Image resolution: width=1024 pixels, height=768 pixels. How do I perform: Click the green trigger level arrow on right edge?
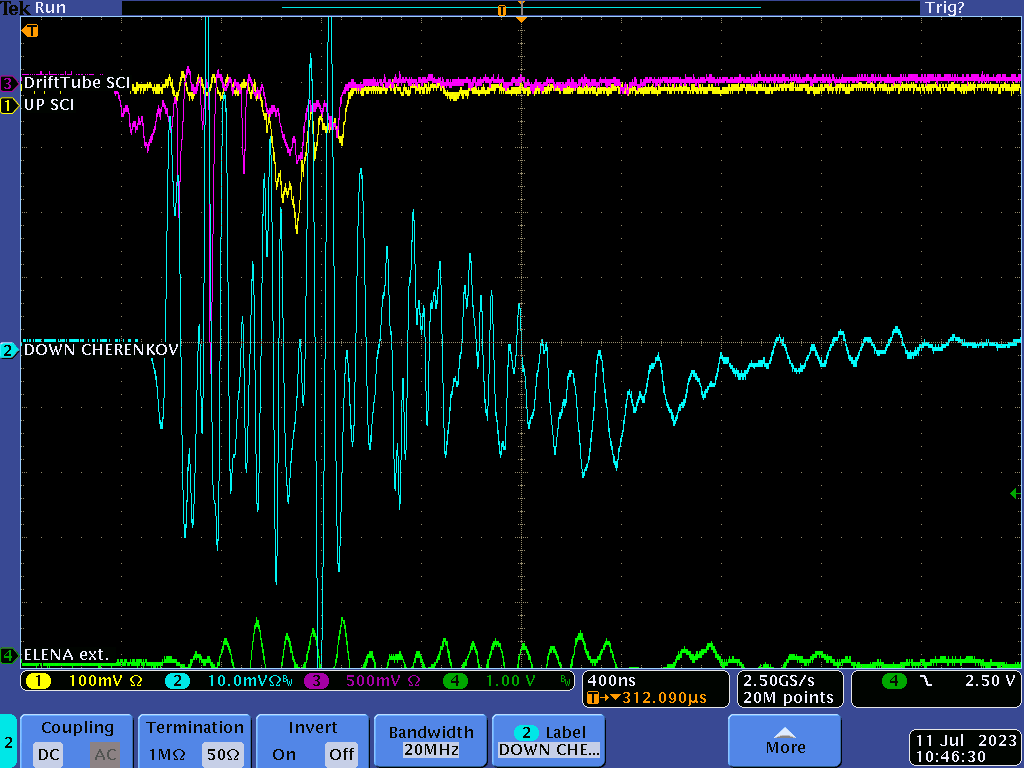pyautogui.click(x=1016, y=493)
